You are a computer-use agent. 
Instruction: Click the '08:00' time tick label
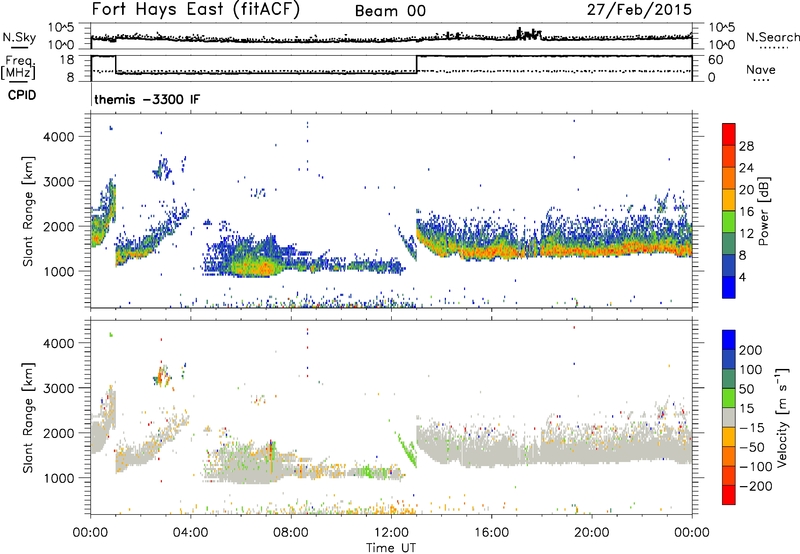pyautogui.click(x=291, y=533)
